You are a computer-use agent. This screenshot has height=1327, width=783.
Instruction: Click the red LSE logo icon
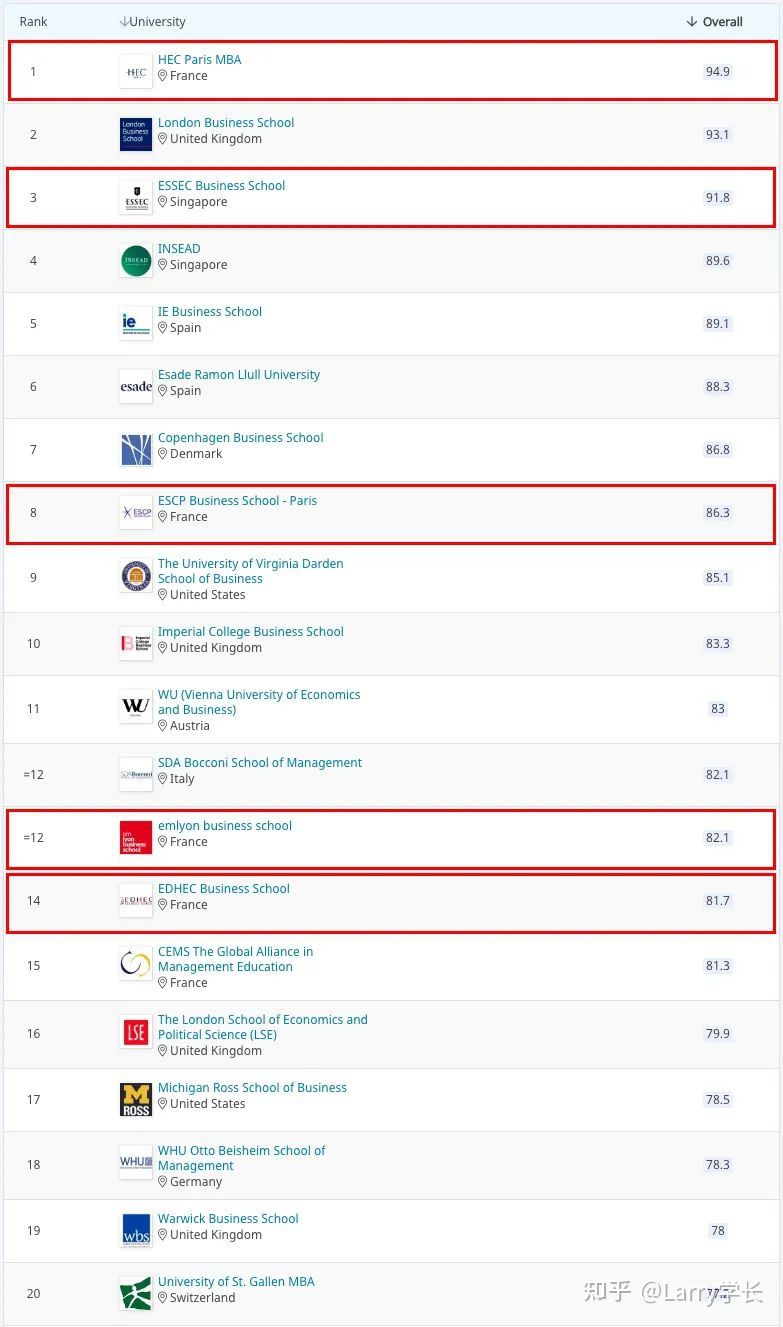(x=136, y=1033)
